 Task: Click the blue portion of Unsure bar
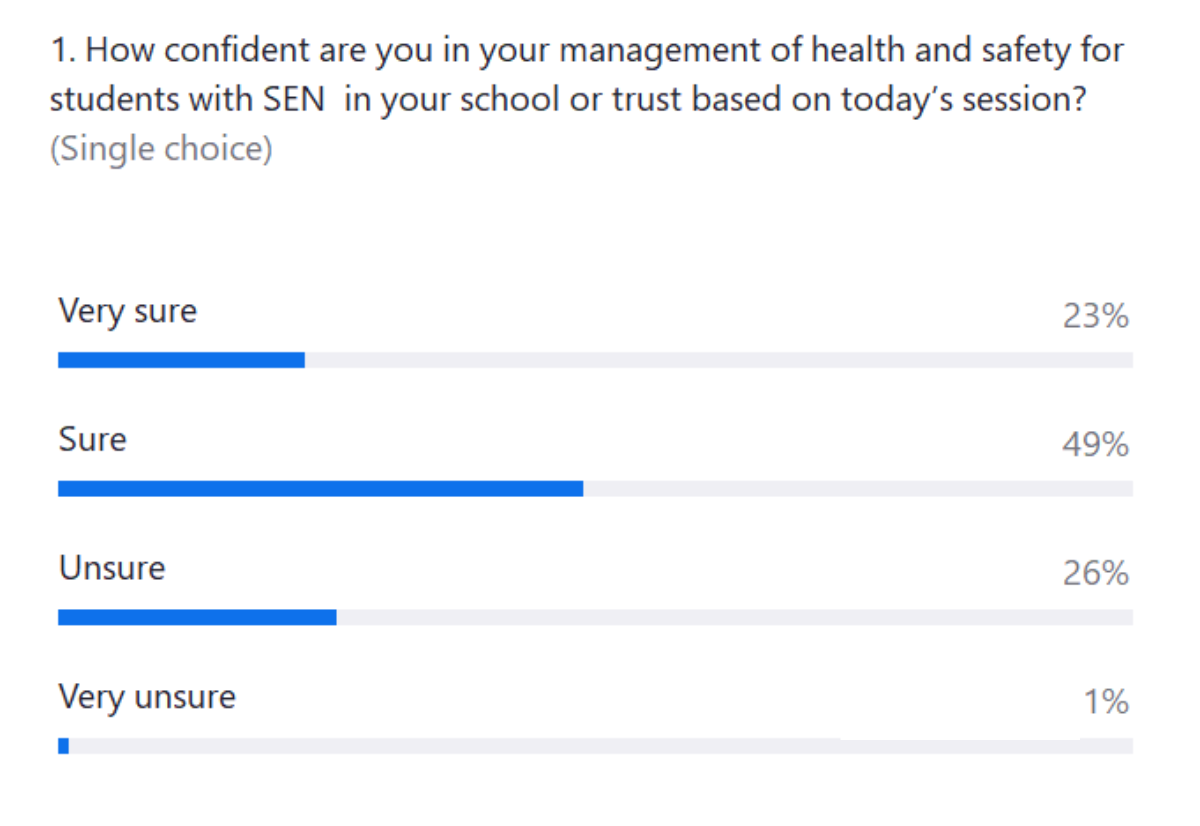coord(197,617)
